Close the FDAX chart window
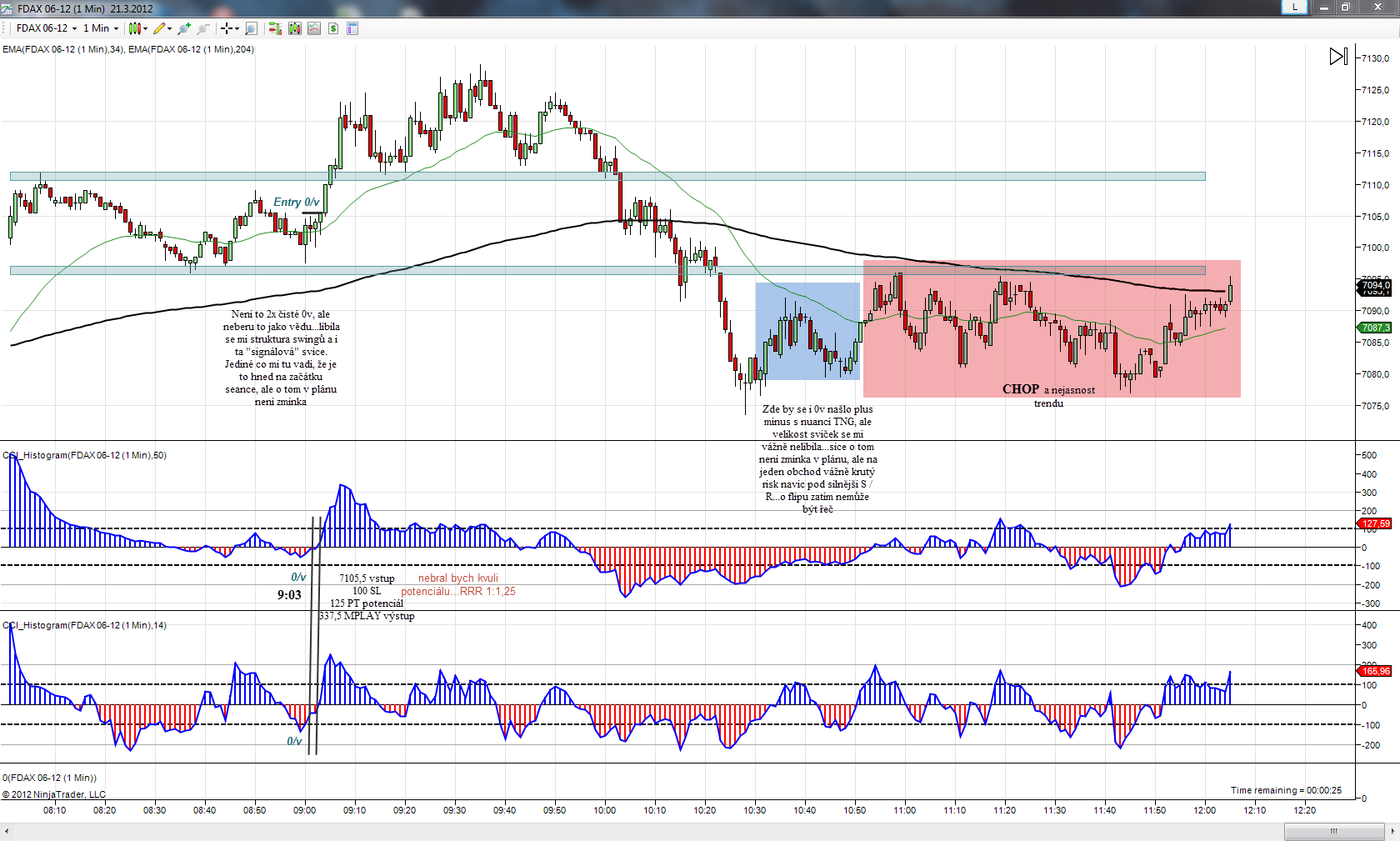This screenshot has height=841, width=1400. tap(1377, 7)
